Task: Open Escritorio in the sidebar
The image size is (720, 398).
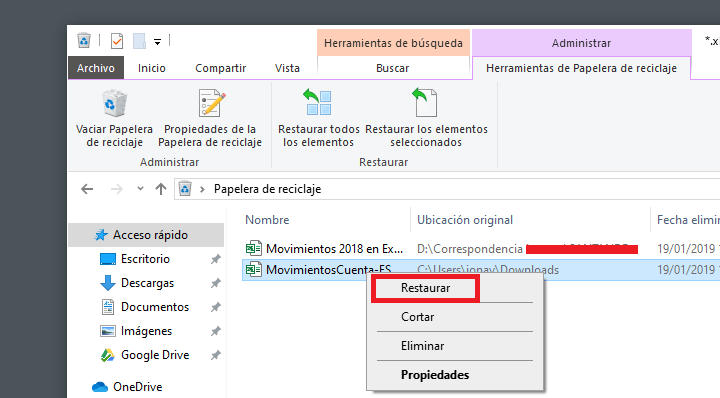Action: tap(145, 259)
